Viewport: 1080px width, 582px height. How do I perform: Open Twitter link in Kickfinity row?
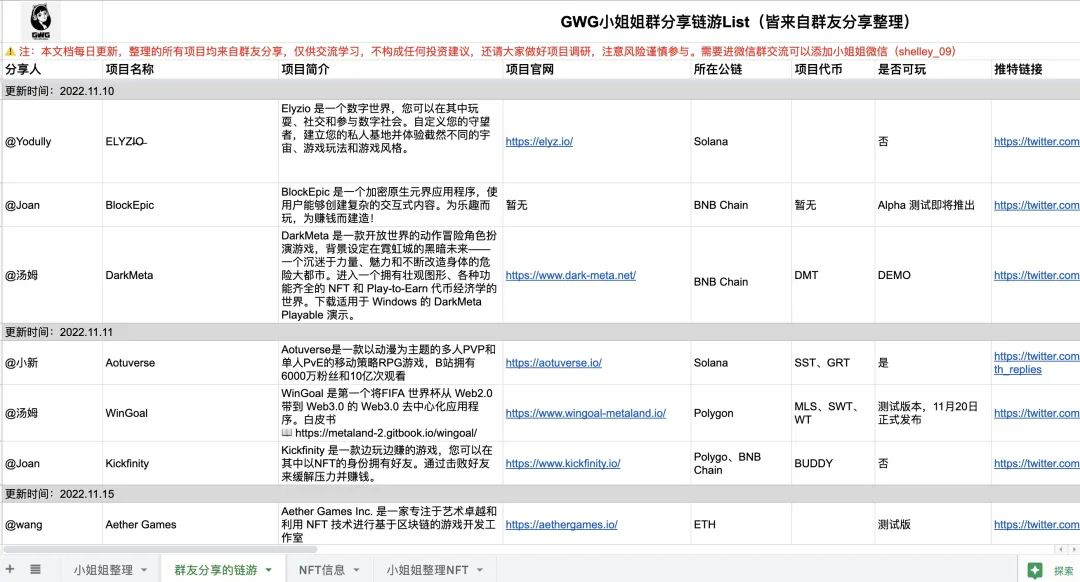click(x=1037, y=464)
